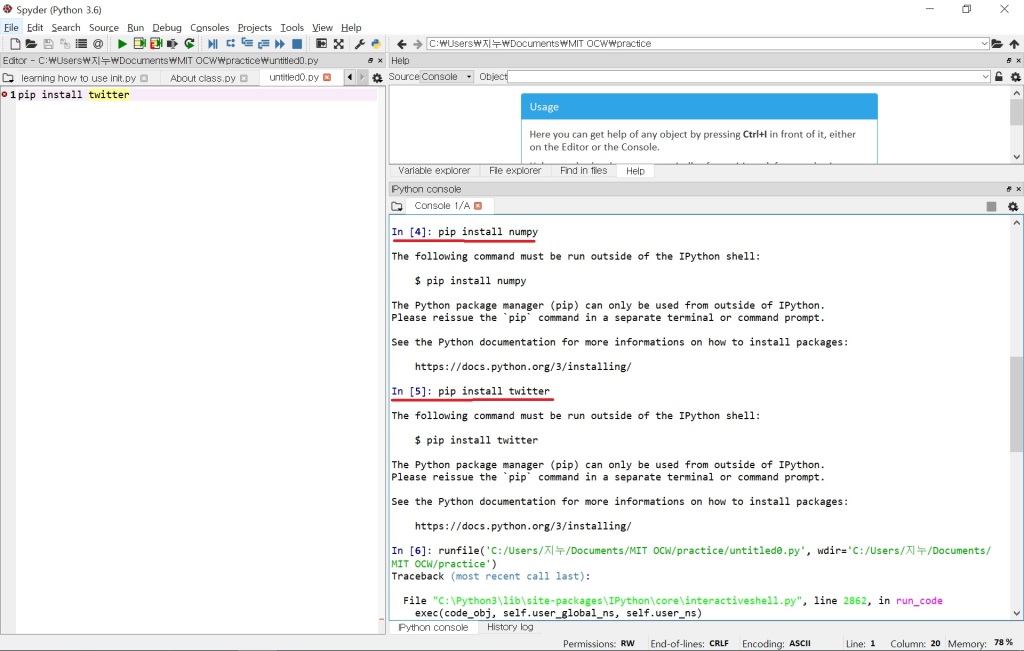Show the Find in files tab

point(583,170)
